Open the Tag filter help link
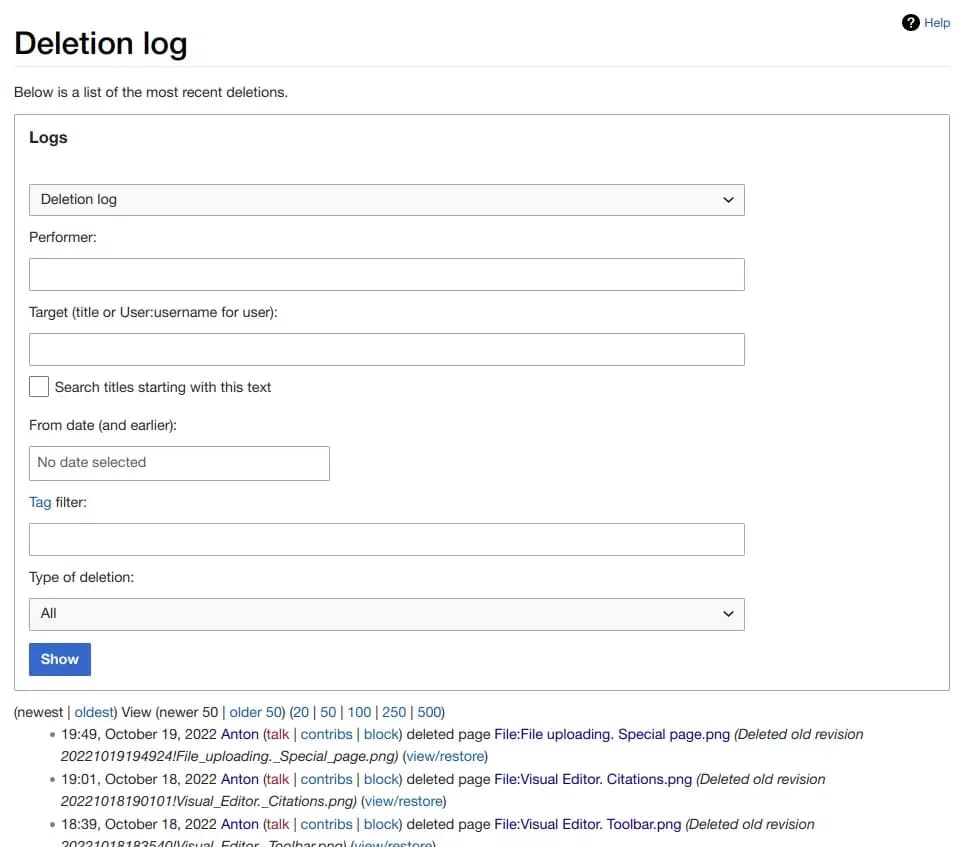This screenshot has height=847, width=966. [x=42, y=502]
